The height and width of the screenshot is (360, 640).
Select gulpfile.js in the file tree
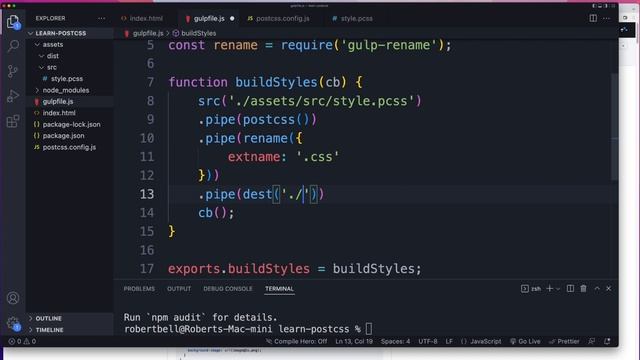point(58,102)
